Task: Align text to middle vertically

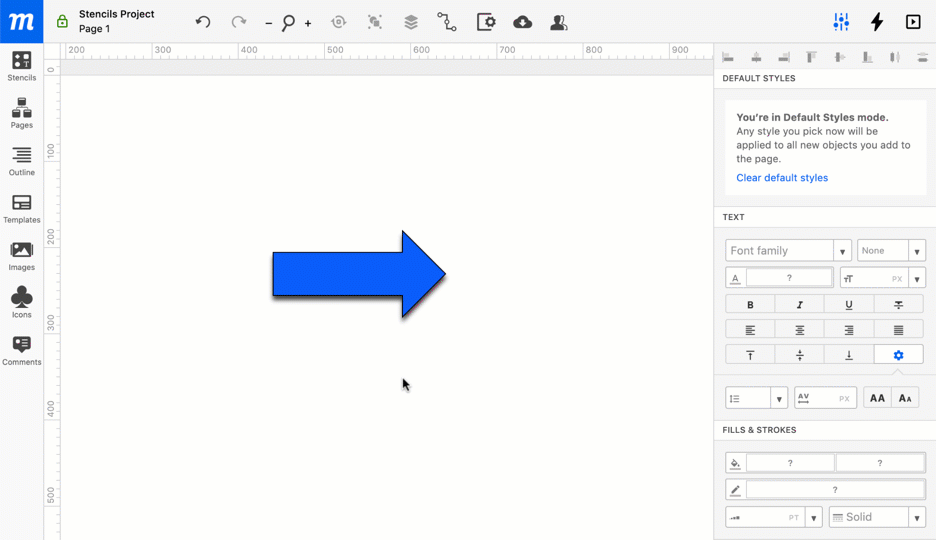Action: tap(799, 355)
